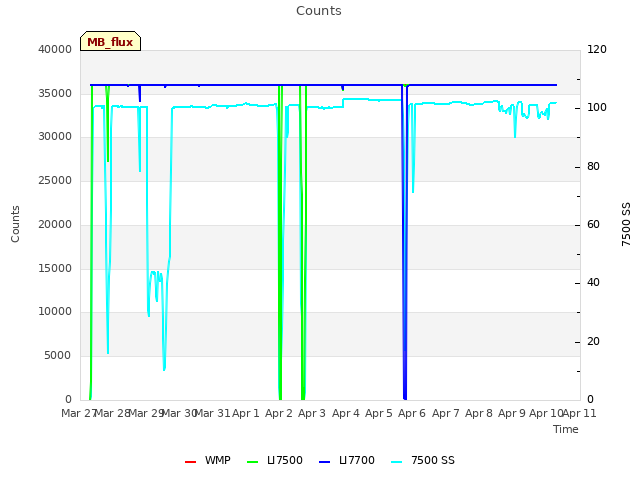The image size is (640, 480).
Task: Click the 80 right axis tick label
Action: (x=593, y=167)
